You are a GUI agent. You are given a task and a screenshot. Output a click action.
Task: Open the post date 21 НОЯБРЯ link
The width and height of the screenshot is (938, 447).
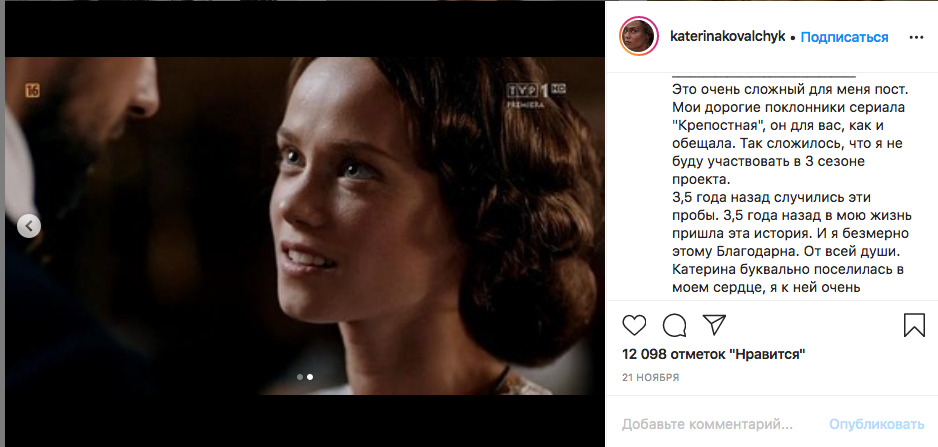(650, 378)
